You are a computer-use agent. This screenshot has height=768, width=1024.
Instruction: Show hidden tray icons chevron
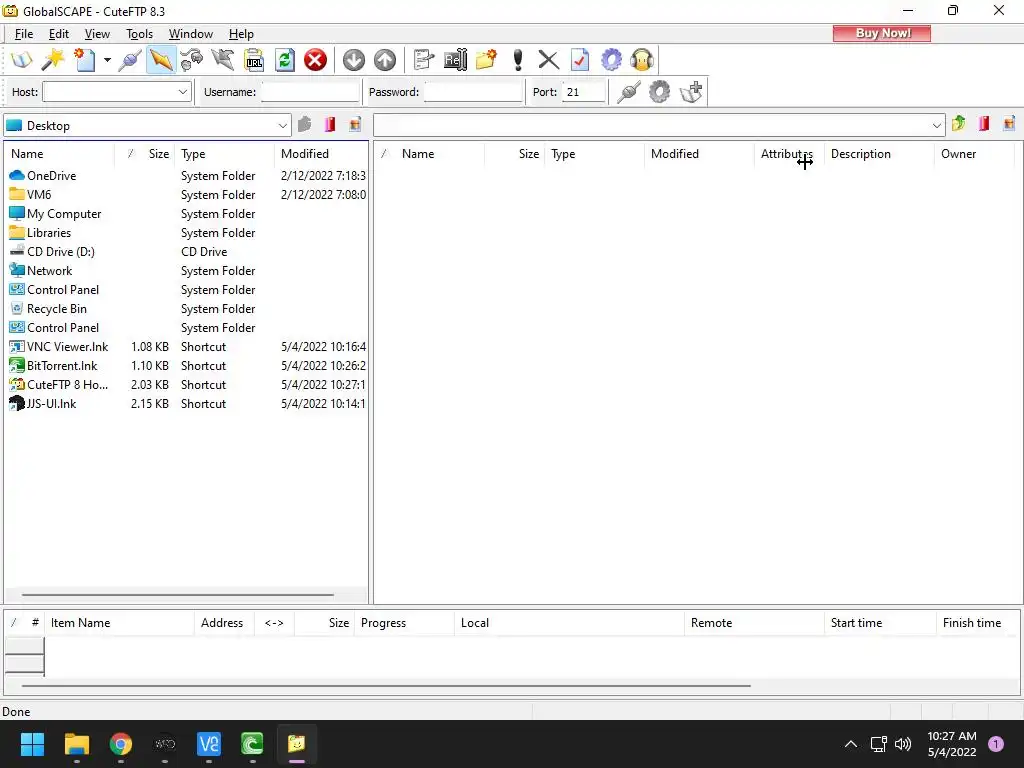click(851, 744)
